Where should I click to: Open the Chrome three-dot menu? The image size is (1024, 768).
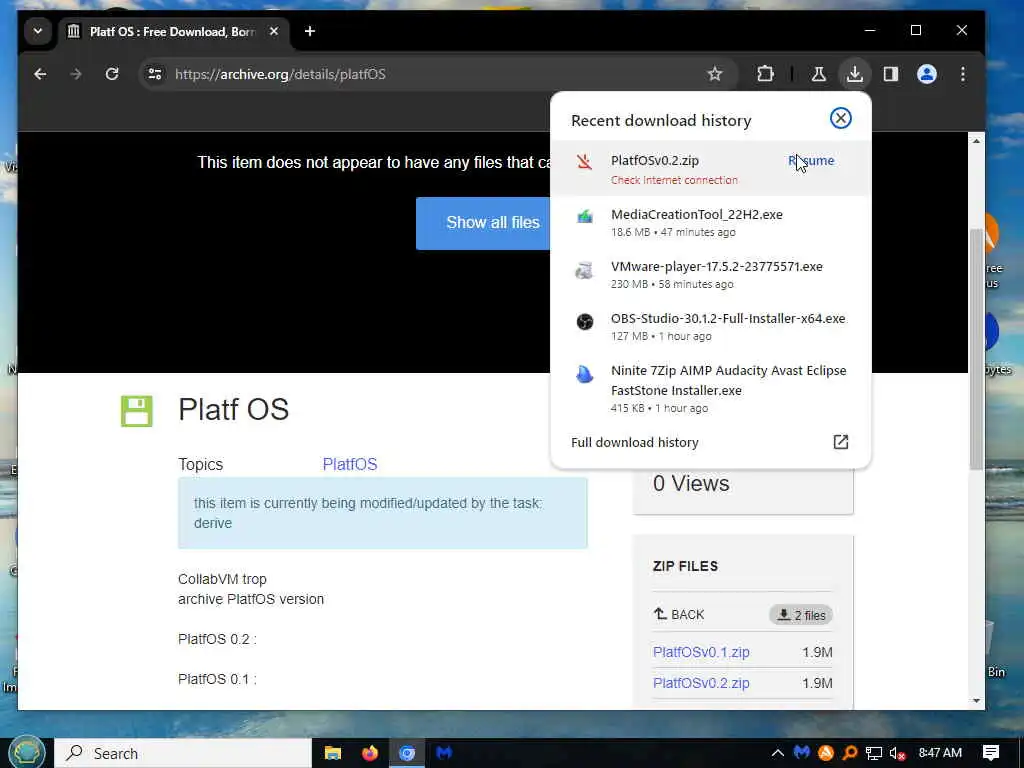[x=963, y=74]
